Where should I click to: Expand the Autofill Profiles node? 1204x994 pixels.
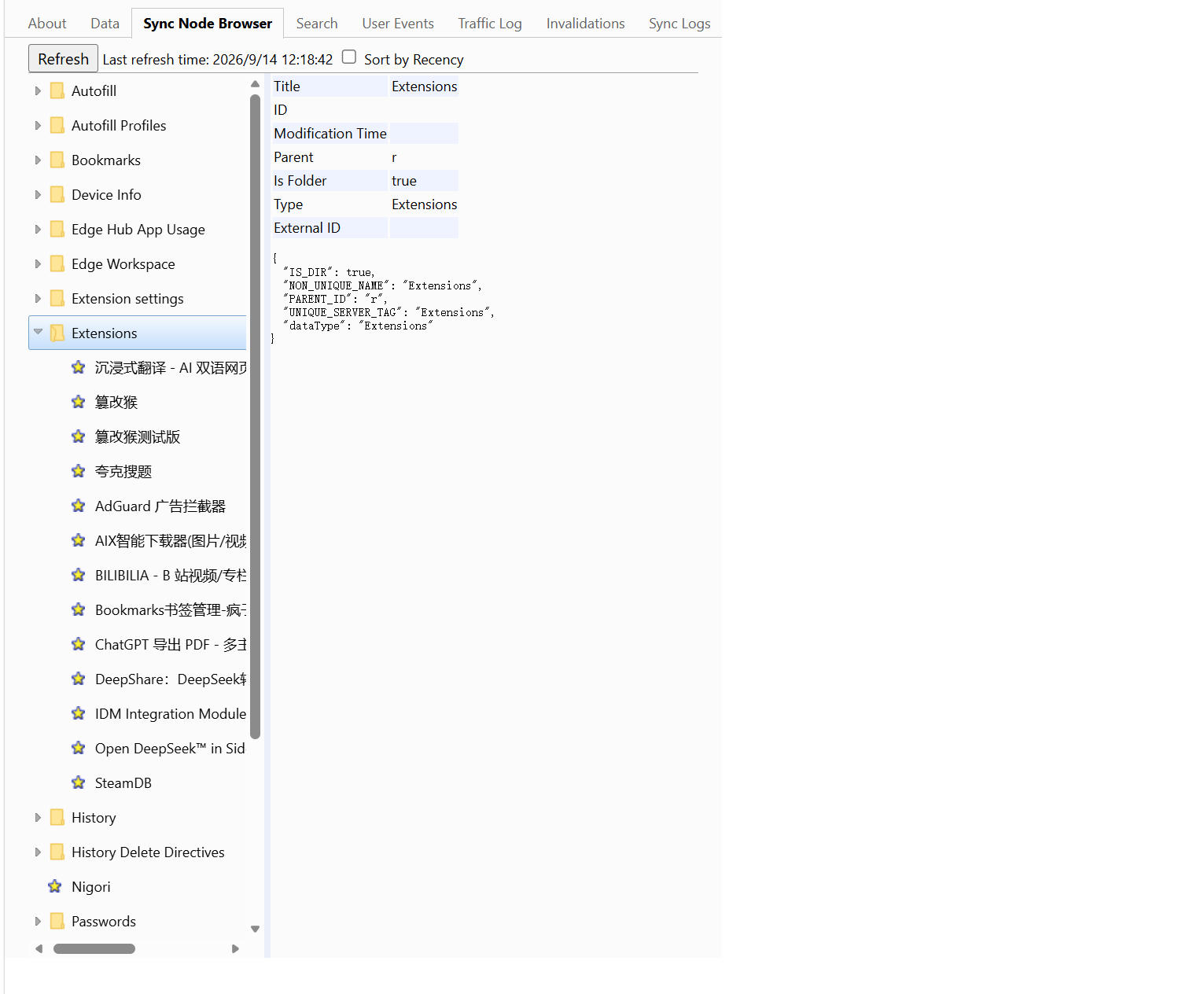tap(38, 126)
